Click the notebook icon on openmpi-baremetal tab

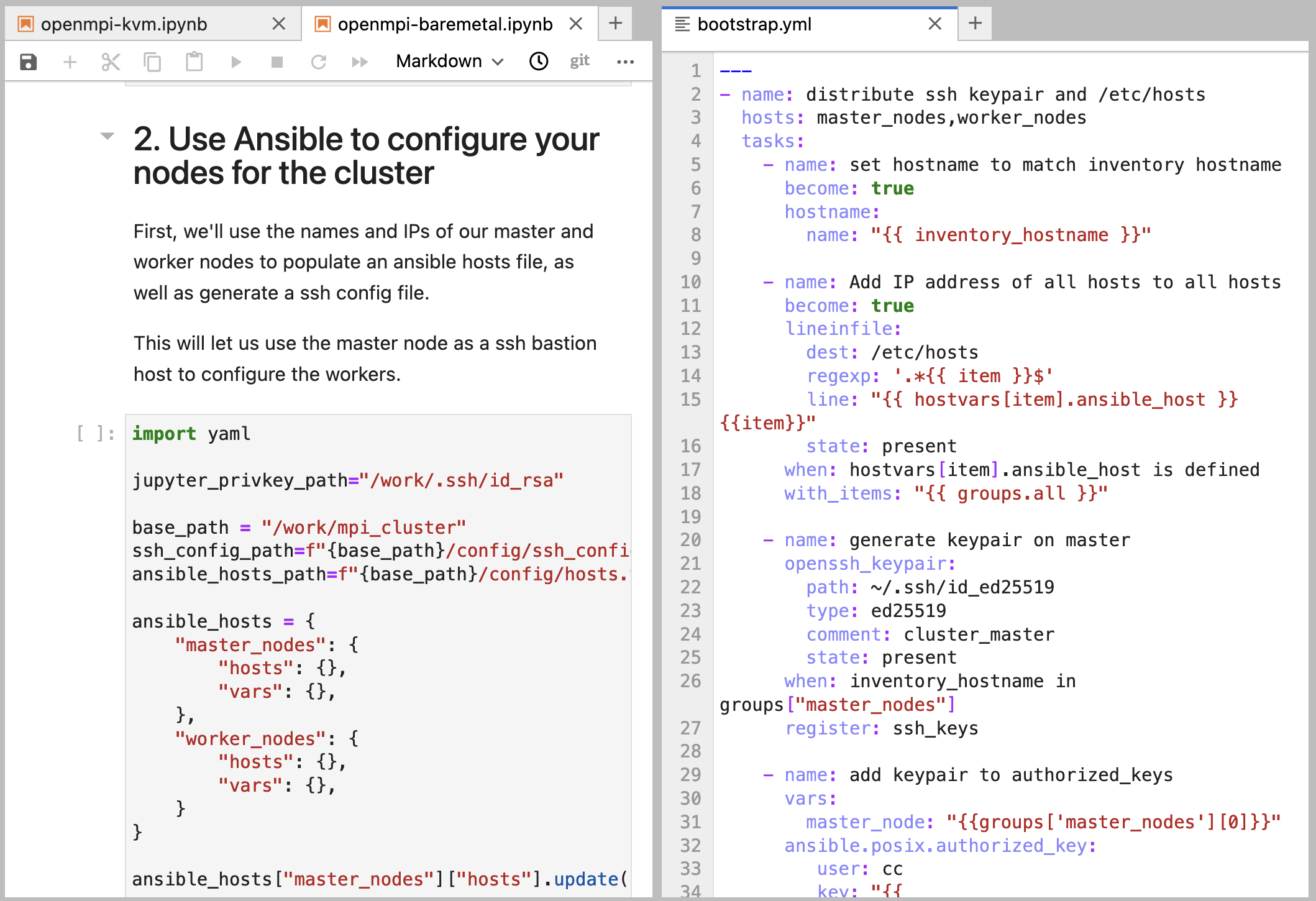pyautogui.click(x=322, y=24)
